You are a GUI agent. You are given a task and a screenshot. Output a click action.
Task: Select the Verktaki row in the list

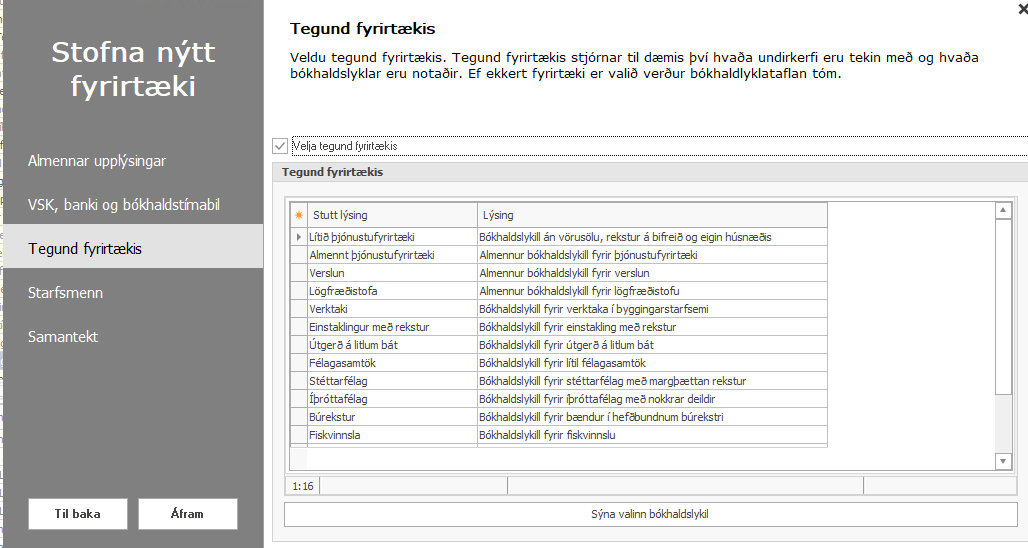coord(392,309)
